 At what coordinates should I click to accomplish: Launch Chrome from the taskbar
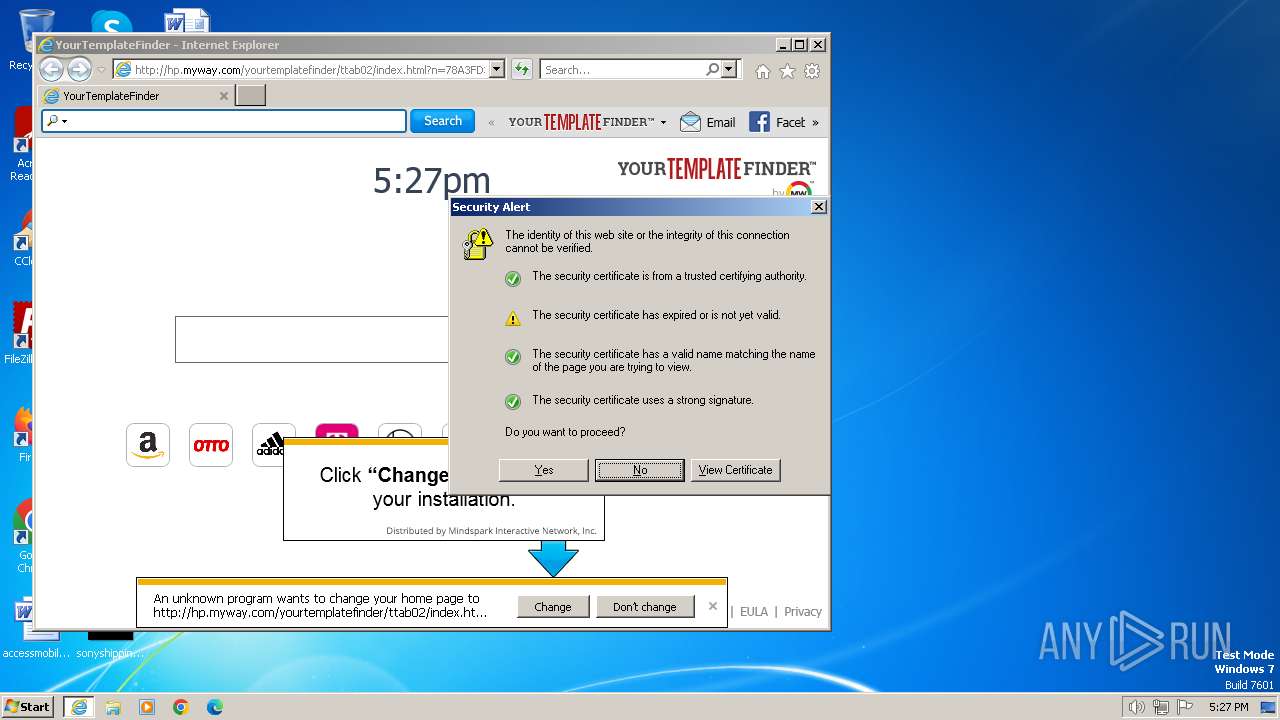[x=181, y=707]
